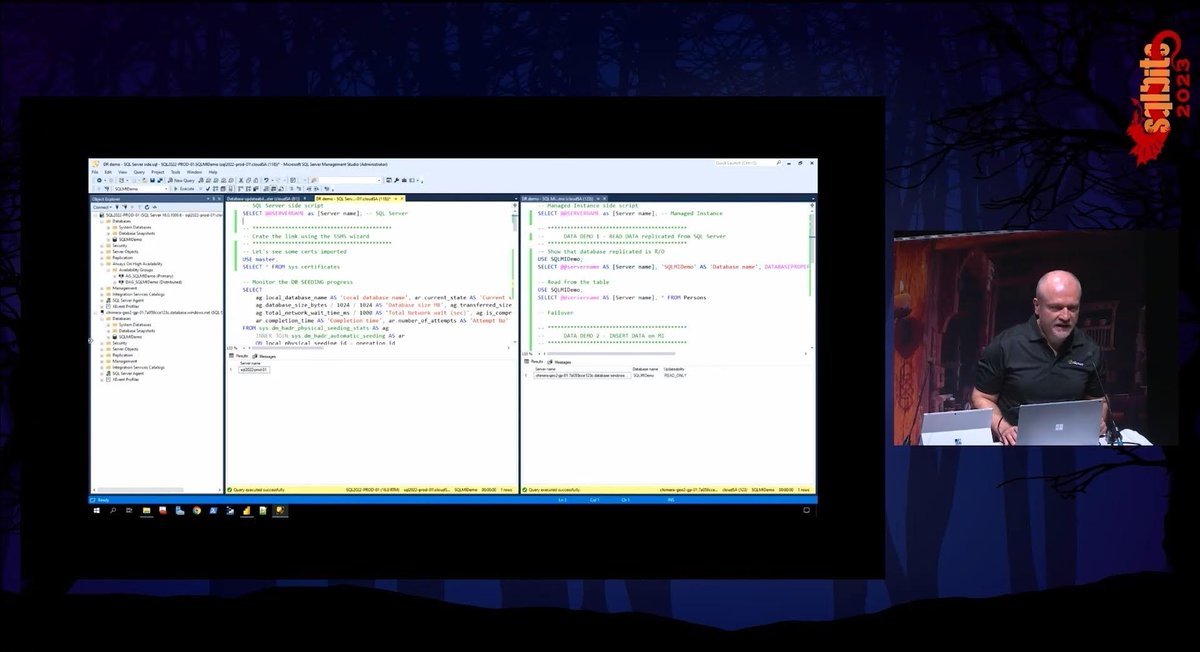
Task: Open the Edit menu
Action: (x=108, y=172)
